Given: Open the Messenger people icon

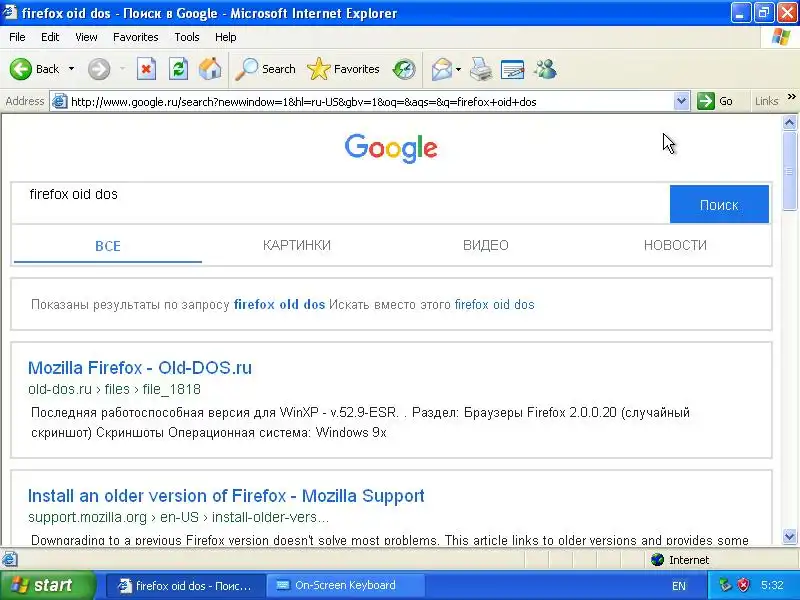Looking at the screenshot, I should point(545,69).
